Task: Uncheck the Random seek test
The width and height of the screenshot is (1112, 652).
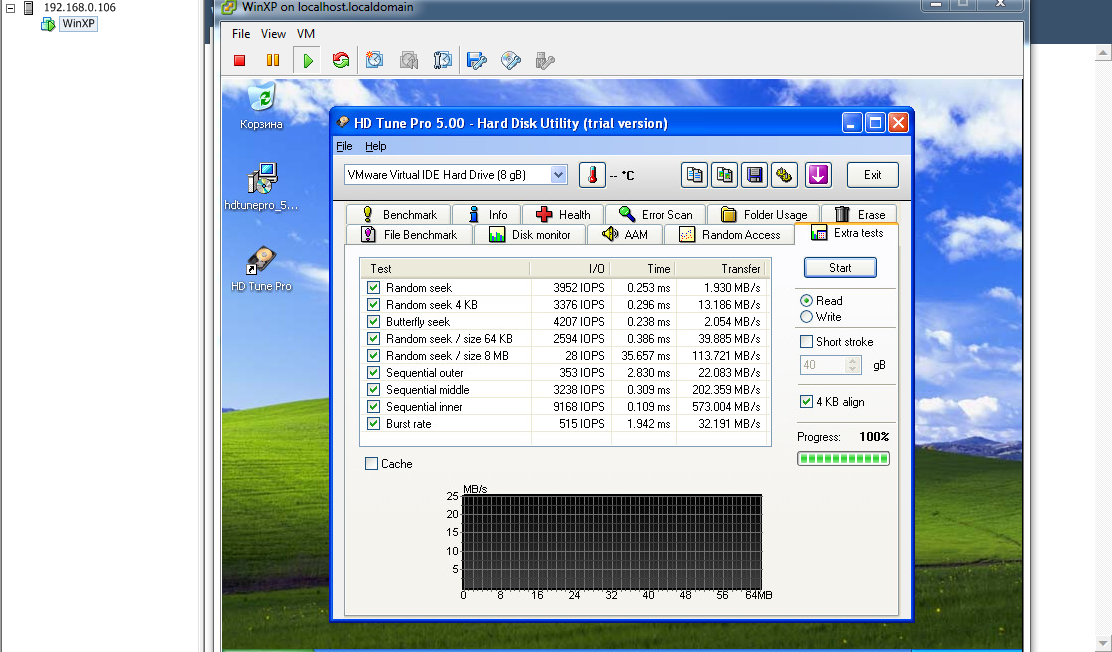Action: (x=374, y=287)
